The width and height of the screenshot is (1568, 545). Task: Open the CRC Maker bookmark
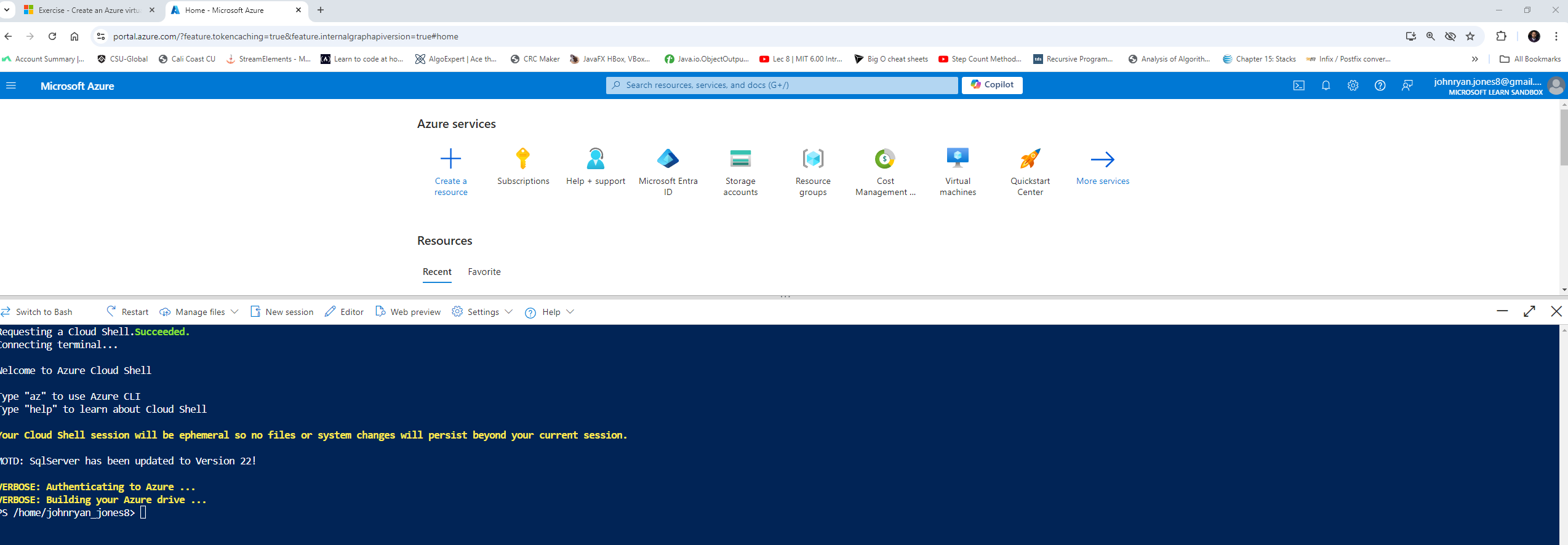point(535,59)
